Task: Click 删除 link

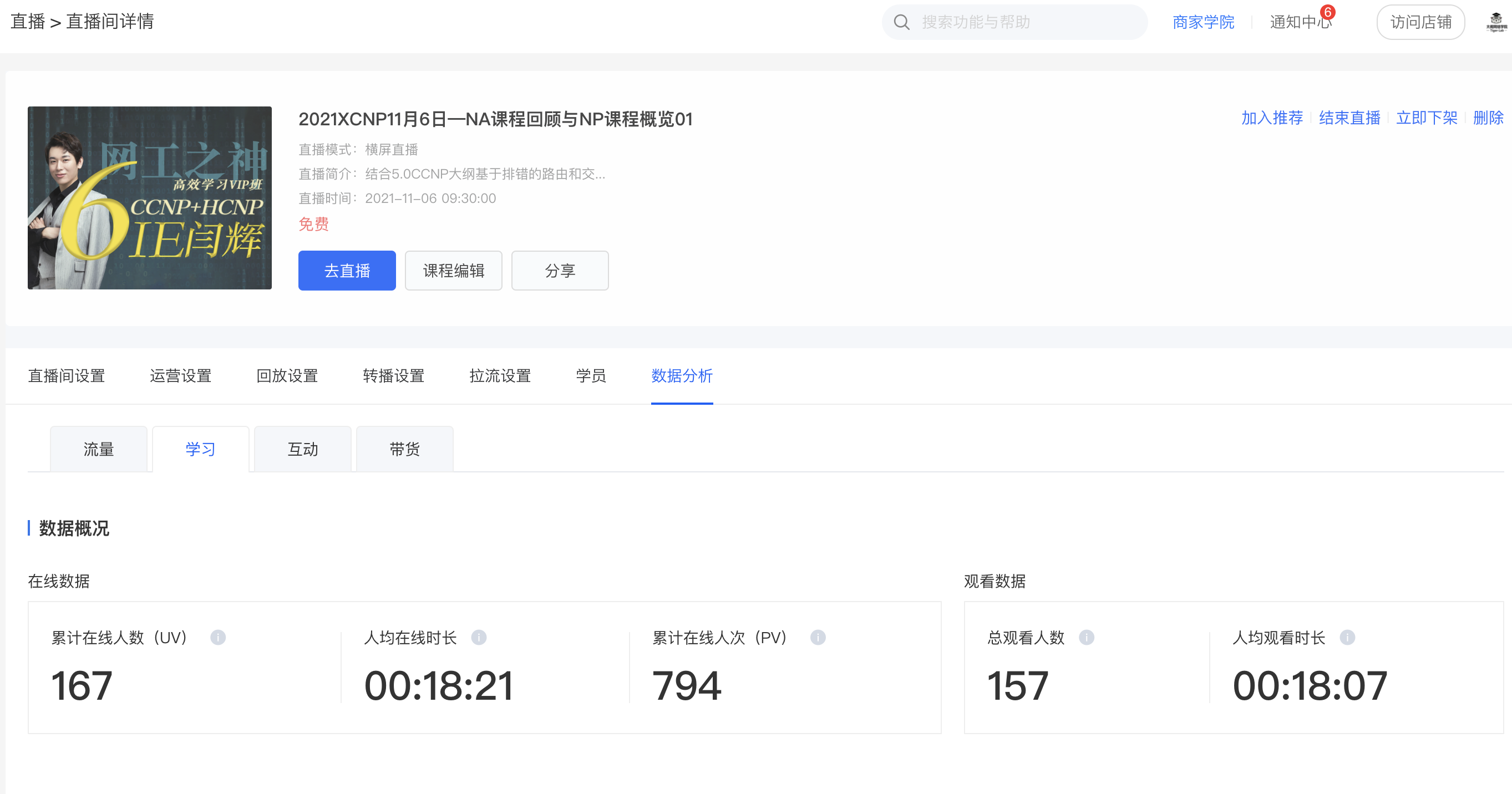Action: point(1488,118)
